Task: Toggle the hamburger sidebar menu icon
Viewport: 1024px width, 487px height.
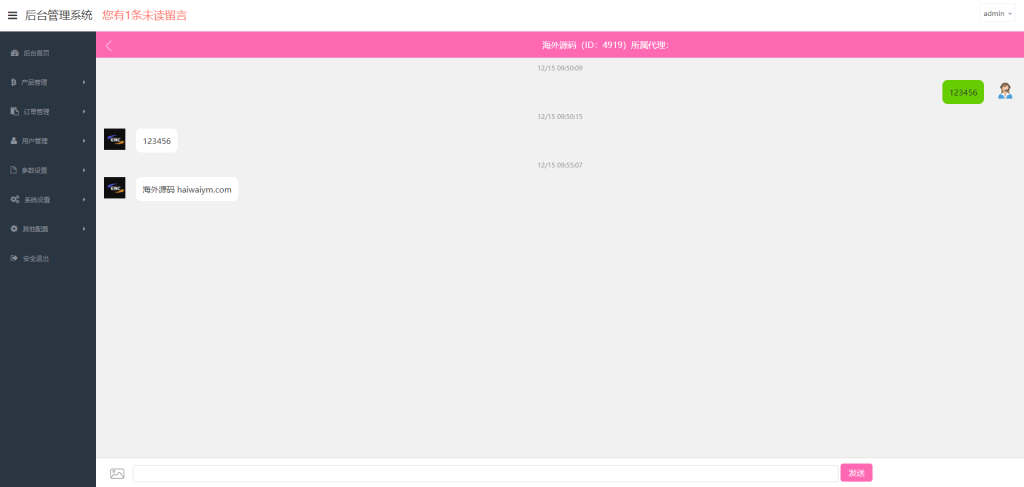Action: [12, 15]
